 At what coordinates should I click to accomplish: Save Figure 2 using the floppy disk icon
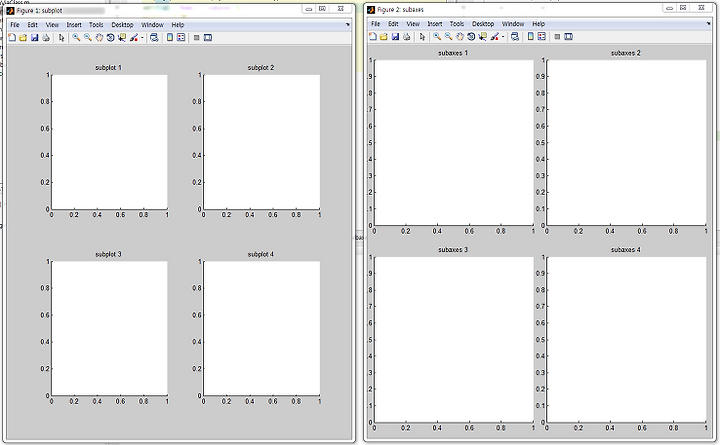(395, 36)
